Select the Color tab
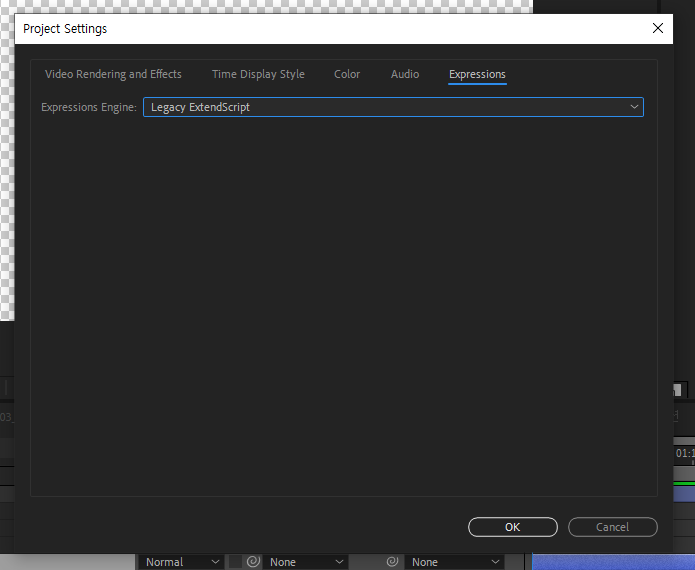 [x=347, y=74]
